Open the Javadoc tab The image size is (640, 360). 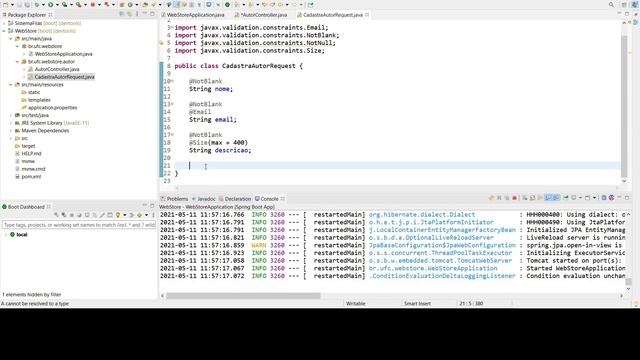coord(203,199)
